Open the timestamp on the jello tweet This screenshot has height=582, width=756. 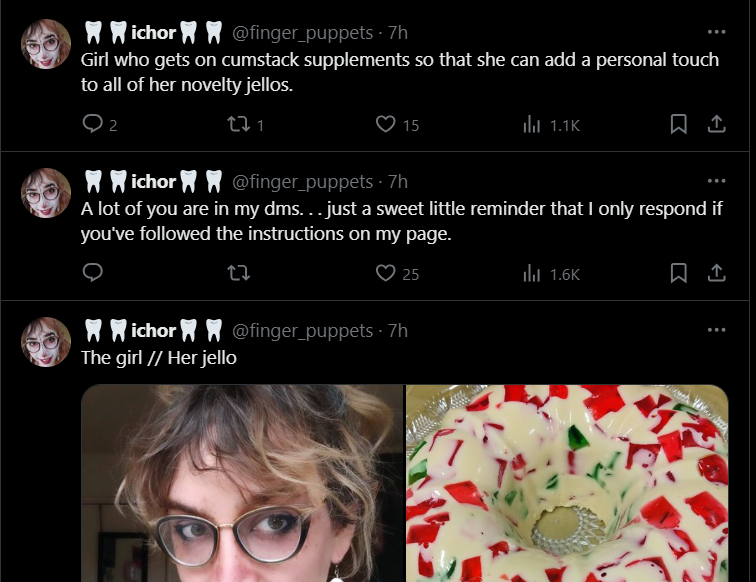(398, 330)
